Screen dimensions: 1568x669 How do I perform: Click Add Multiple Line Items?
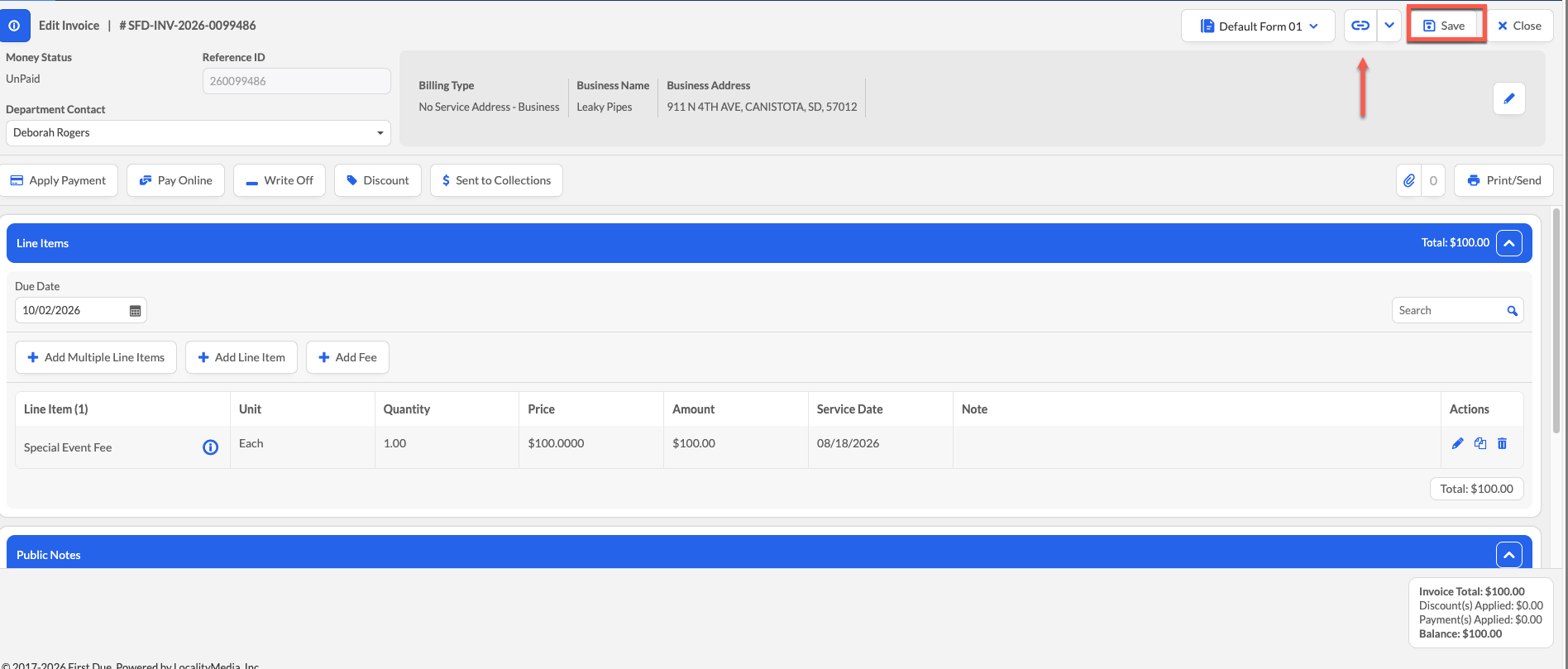pos(96,357)
